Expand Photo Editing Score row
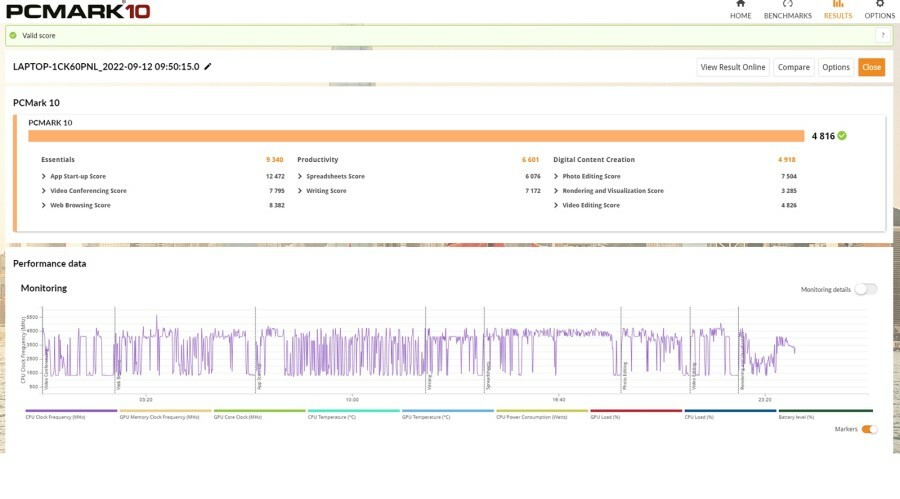The width and height of the screenshot is (900, 499). coord(556,176)
